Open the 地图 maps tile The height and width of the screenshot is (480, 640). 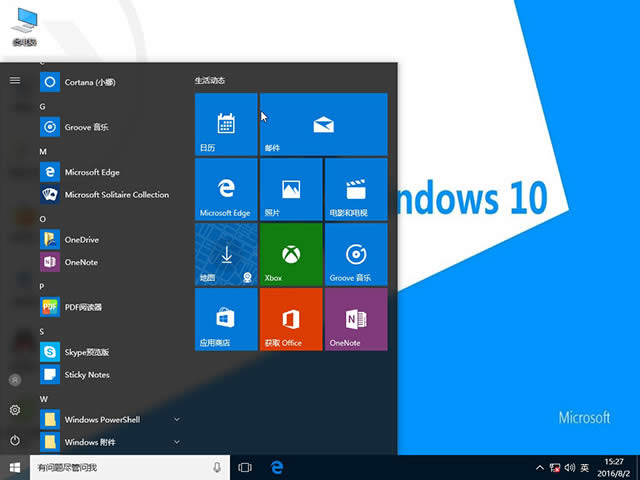(x=226, y=254)
